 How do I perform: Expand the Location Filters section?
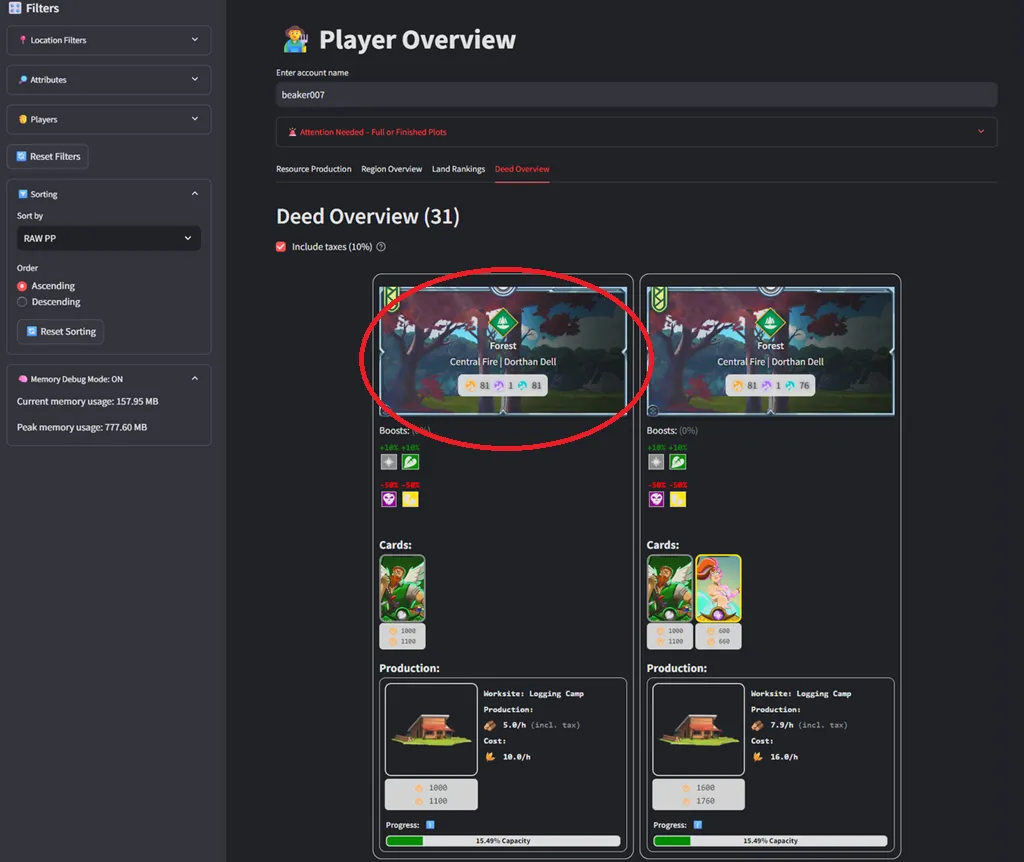(x=108, y=40)
